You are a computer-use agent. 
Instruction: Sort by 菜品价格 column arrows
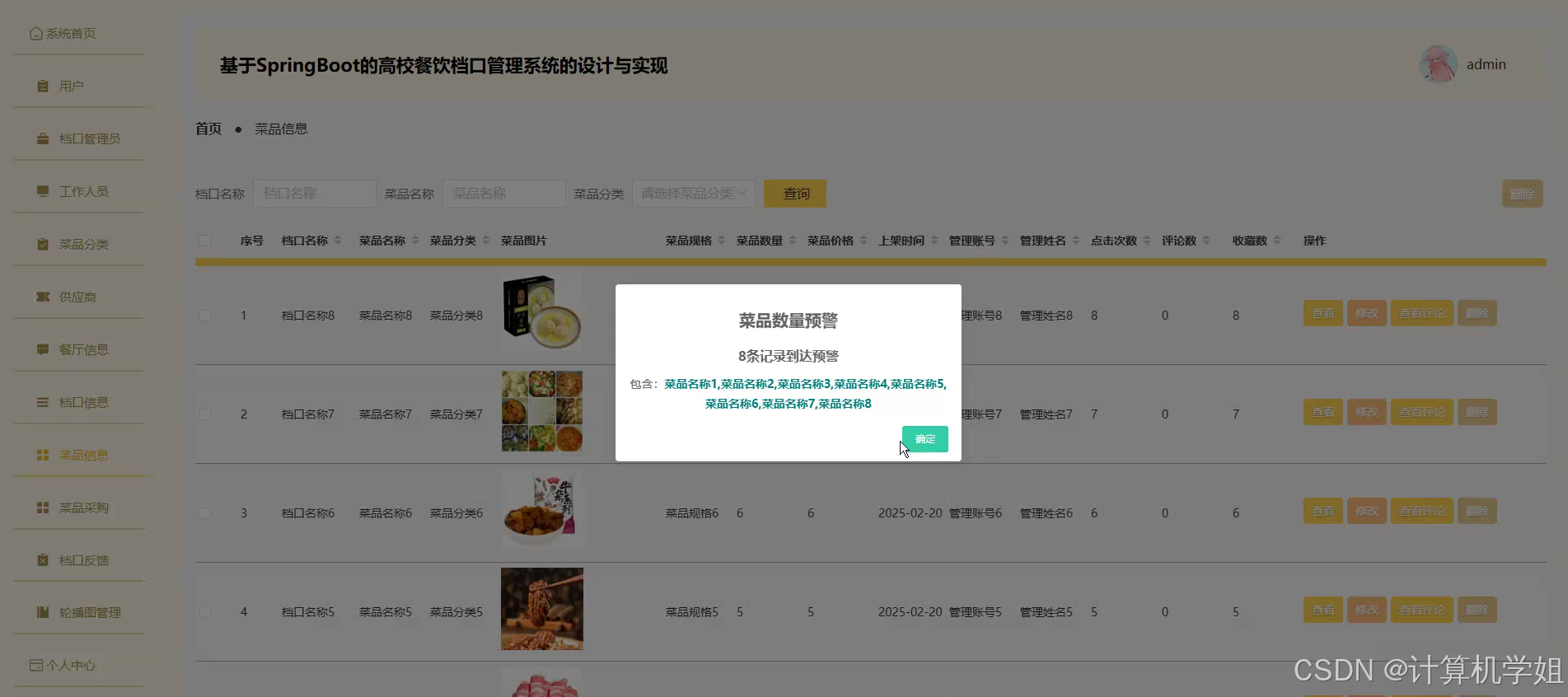point(864,241)
